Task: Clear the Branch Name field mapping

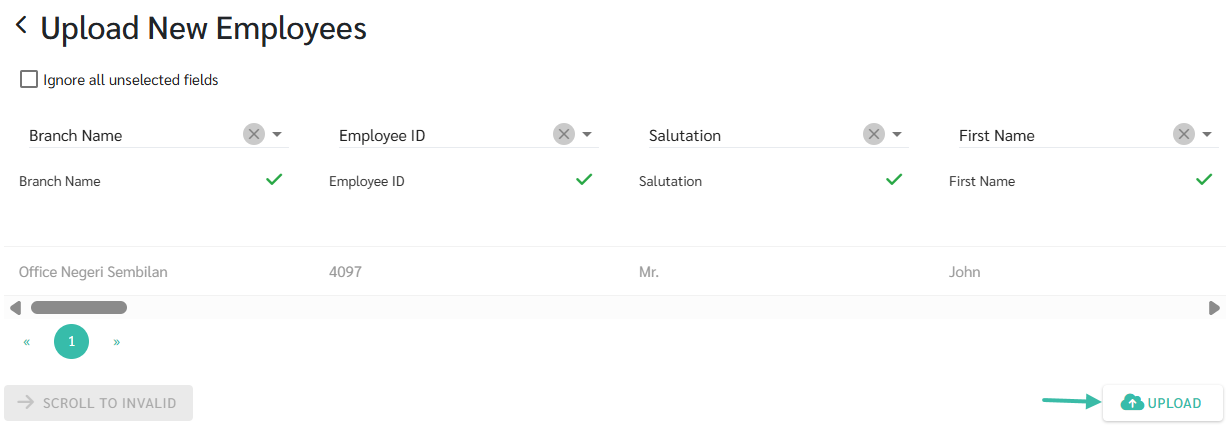Action: click(x=254, y=134)
